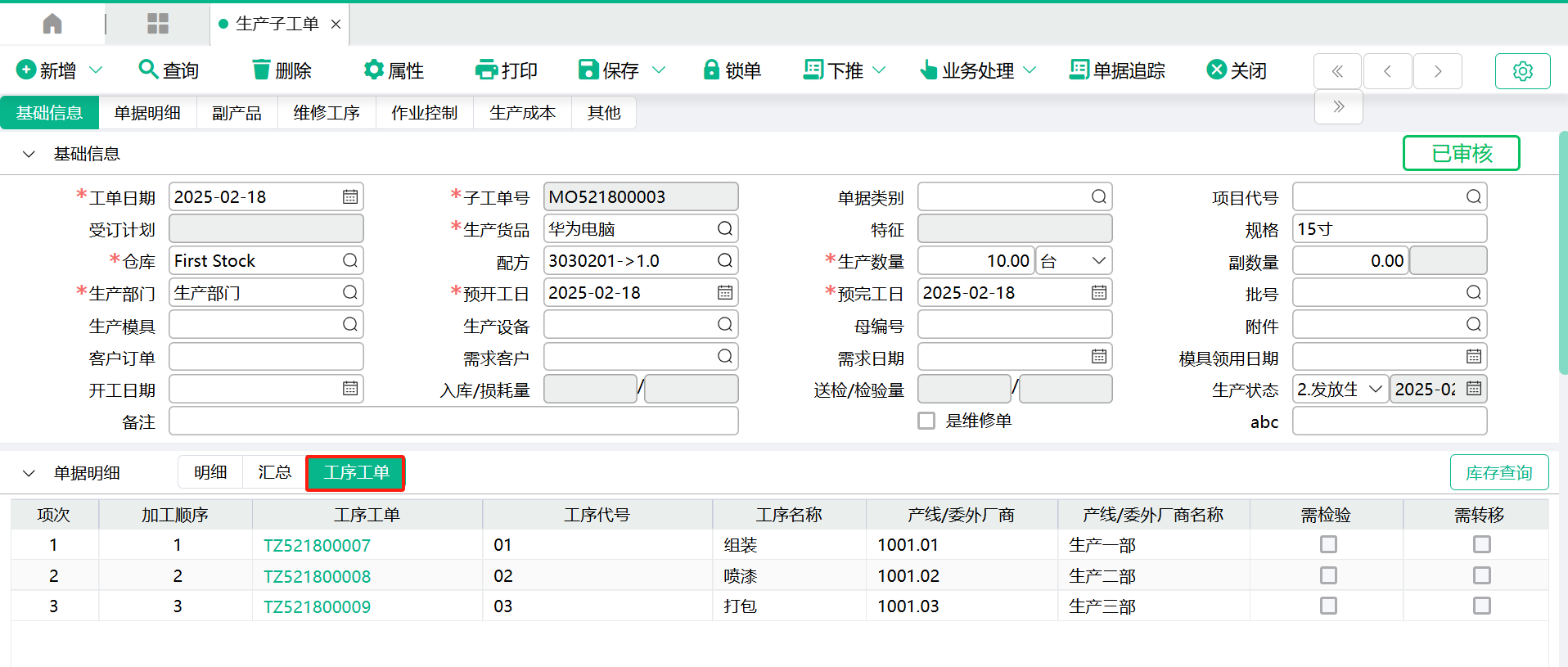The height and width of the screenshot is (667, 1568).
Task: Click the 打印 print button
Action: click(506, 70)
